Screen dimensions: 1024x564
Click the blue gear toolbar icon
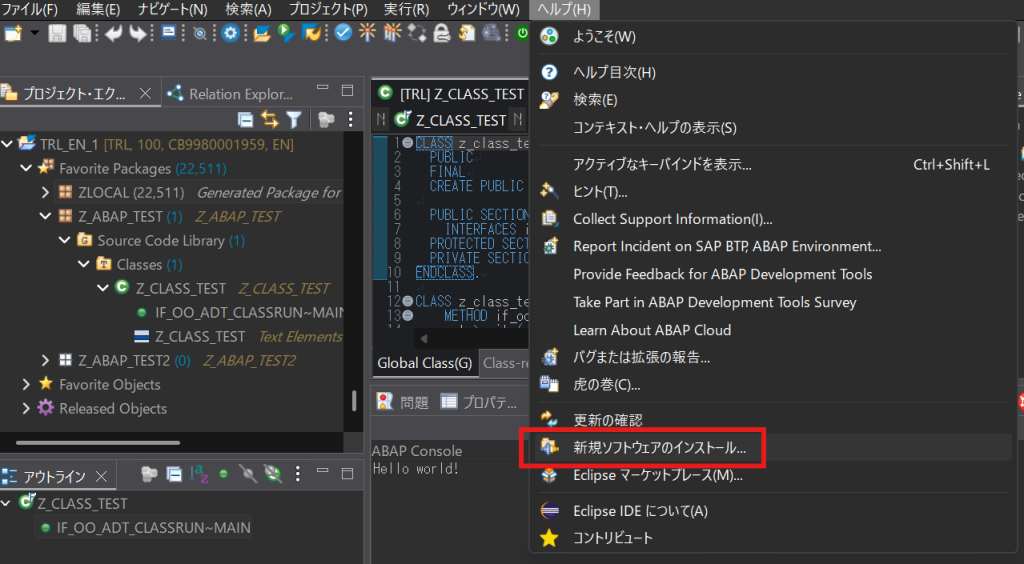point(230,33)
